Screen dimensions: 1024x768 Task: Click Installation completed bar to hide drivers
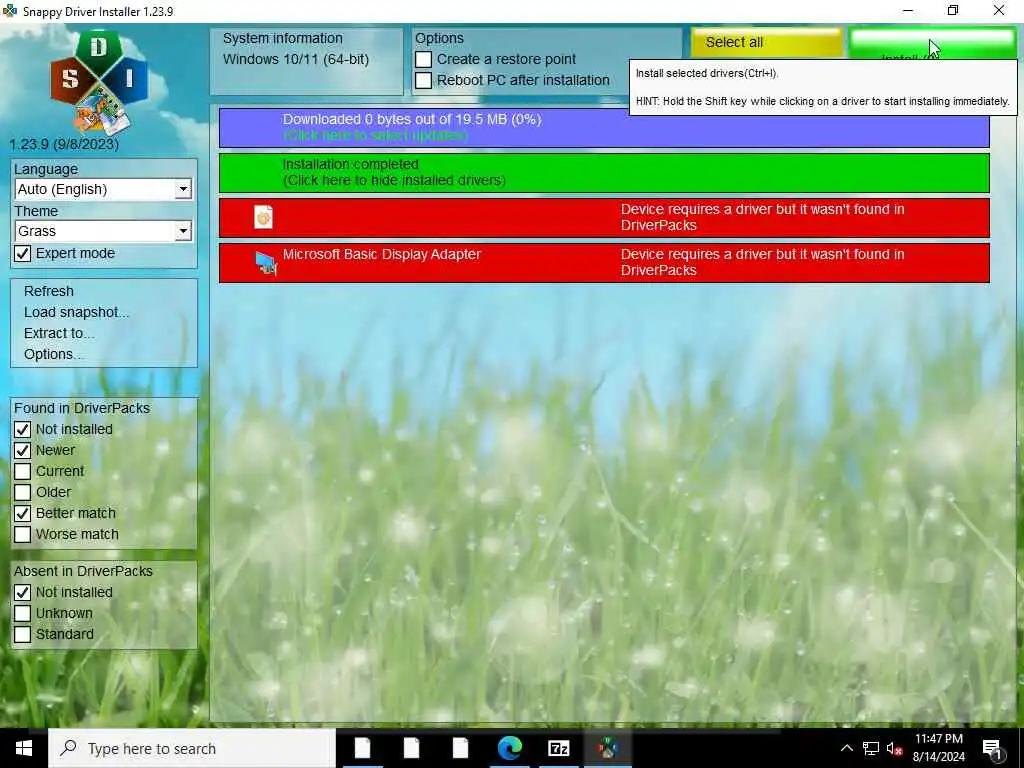[x=604, y=172]
